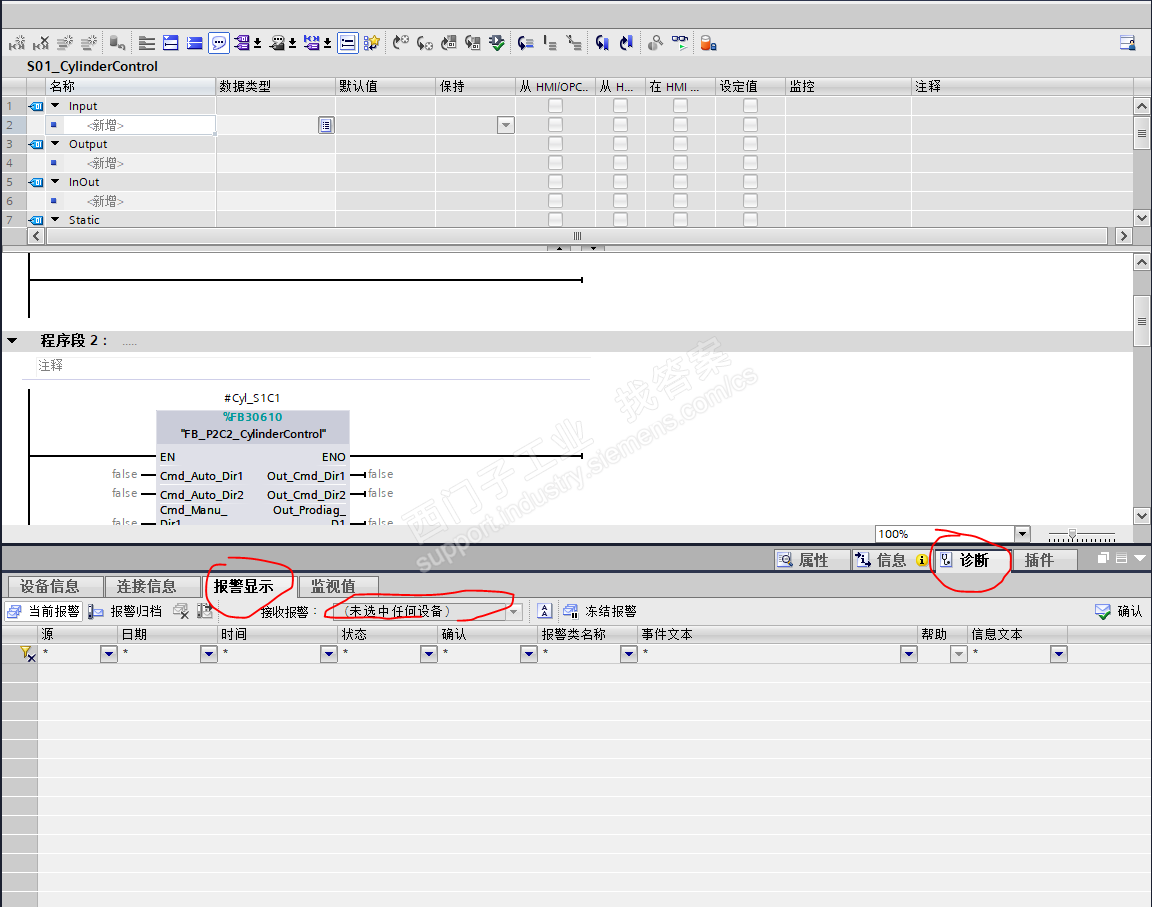The width and height of the screenshot is (1152, 907).
Task: Click the go online connection icon
Action: (655, 43)
